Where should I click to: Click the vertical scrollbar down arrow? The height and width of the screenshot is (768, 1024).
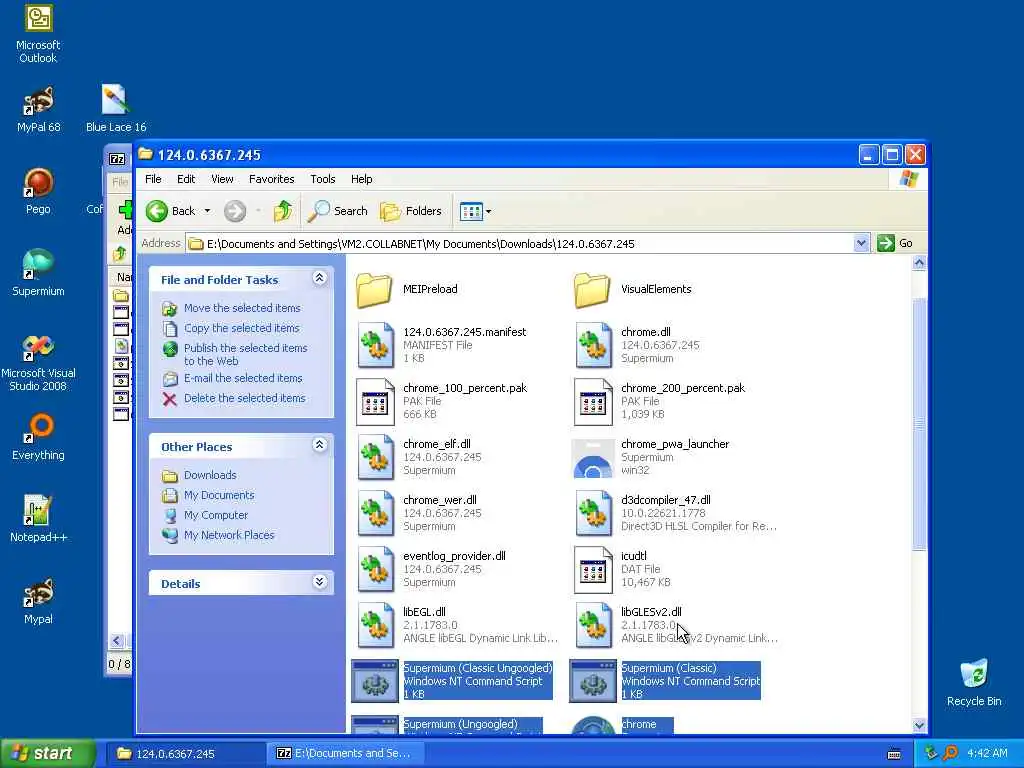[919, 725]
